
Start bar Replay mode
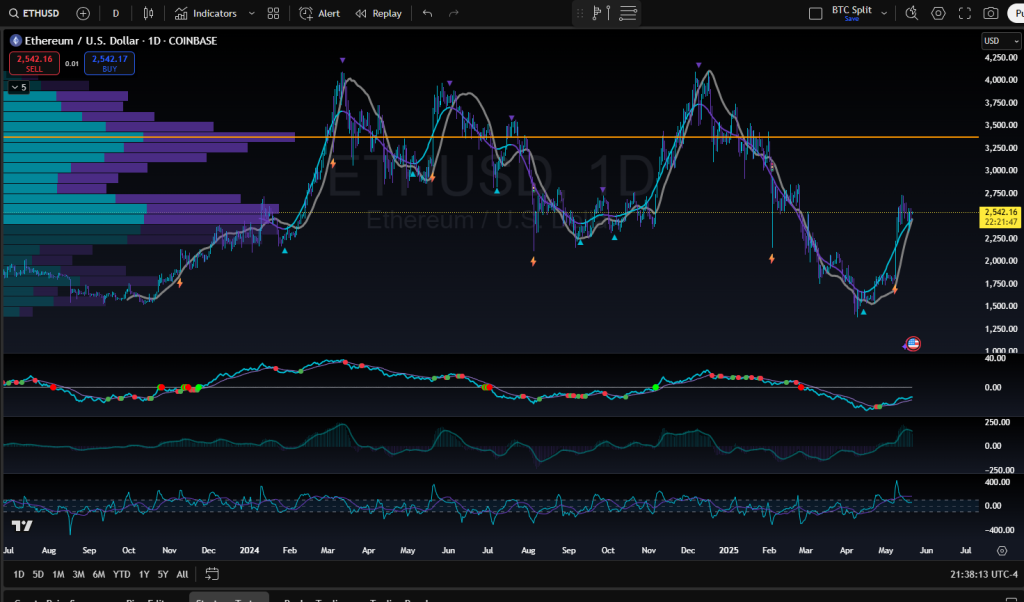pos(379,13)
